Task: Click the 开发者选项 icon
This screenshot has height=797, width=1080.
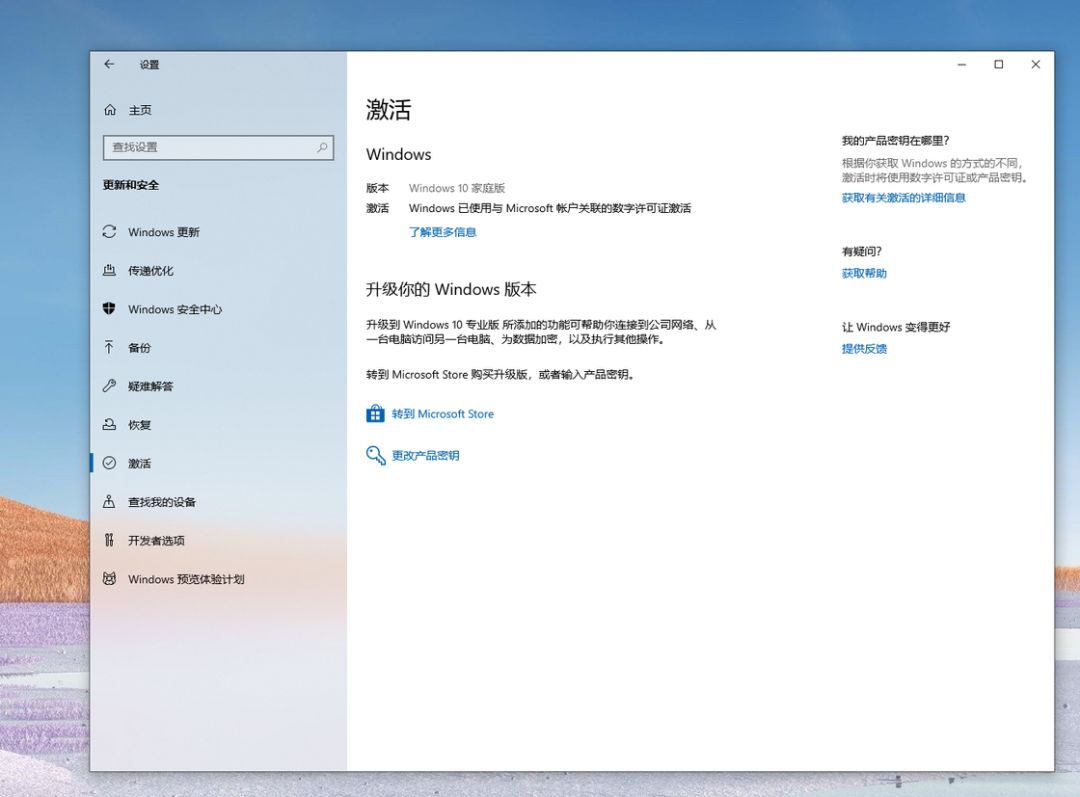Action: 110,540
